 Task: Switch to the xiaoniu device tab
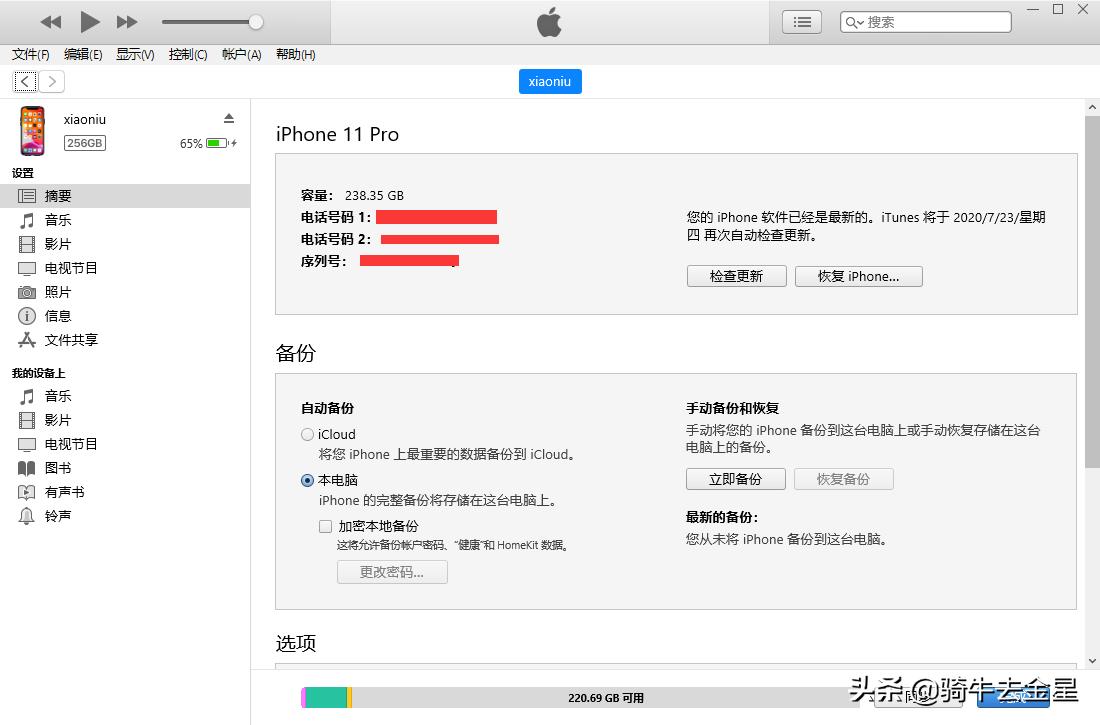(549, 81)
